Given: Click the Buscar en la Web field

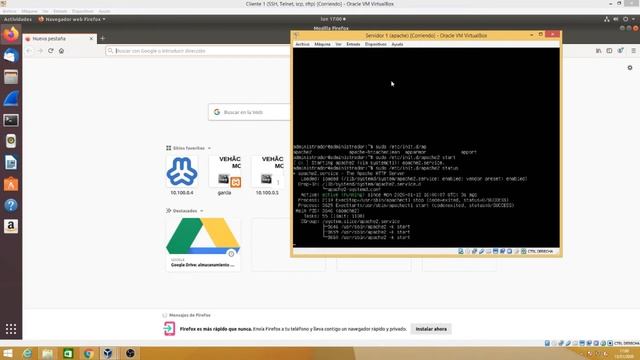Looking at the screenshot, I should pyautogui.click(x=250, y=112).
